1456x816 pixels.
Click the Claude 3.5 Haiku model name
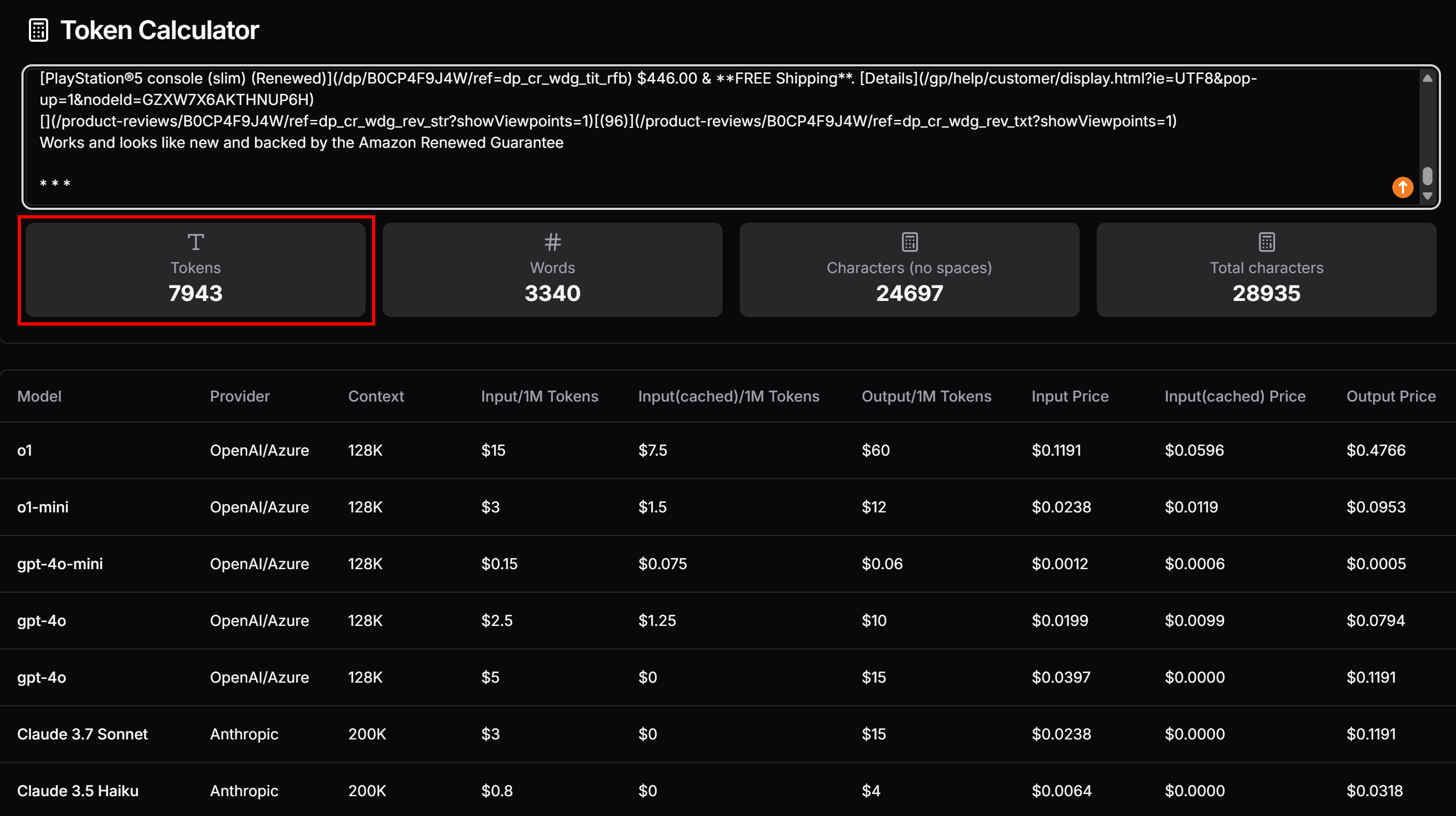tap(78, 790)
